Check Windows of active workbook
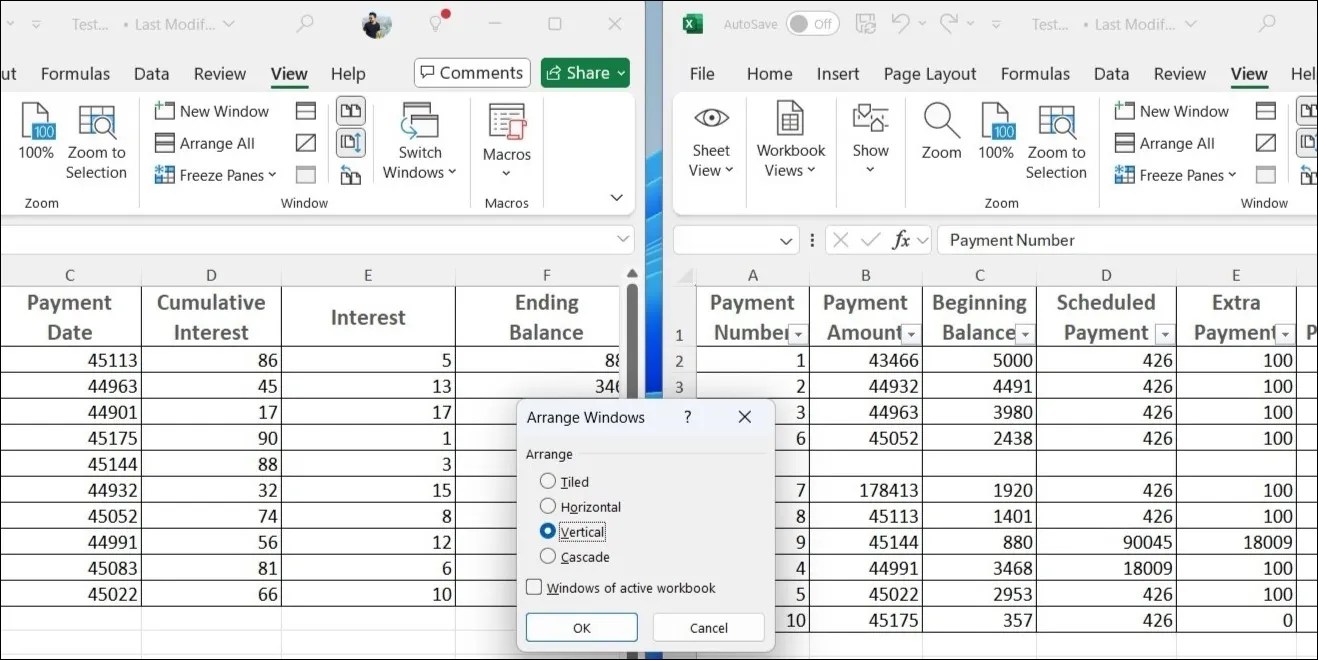Viewport: 1318px width, 660px height. [533, 588]
